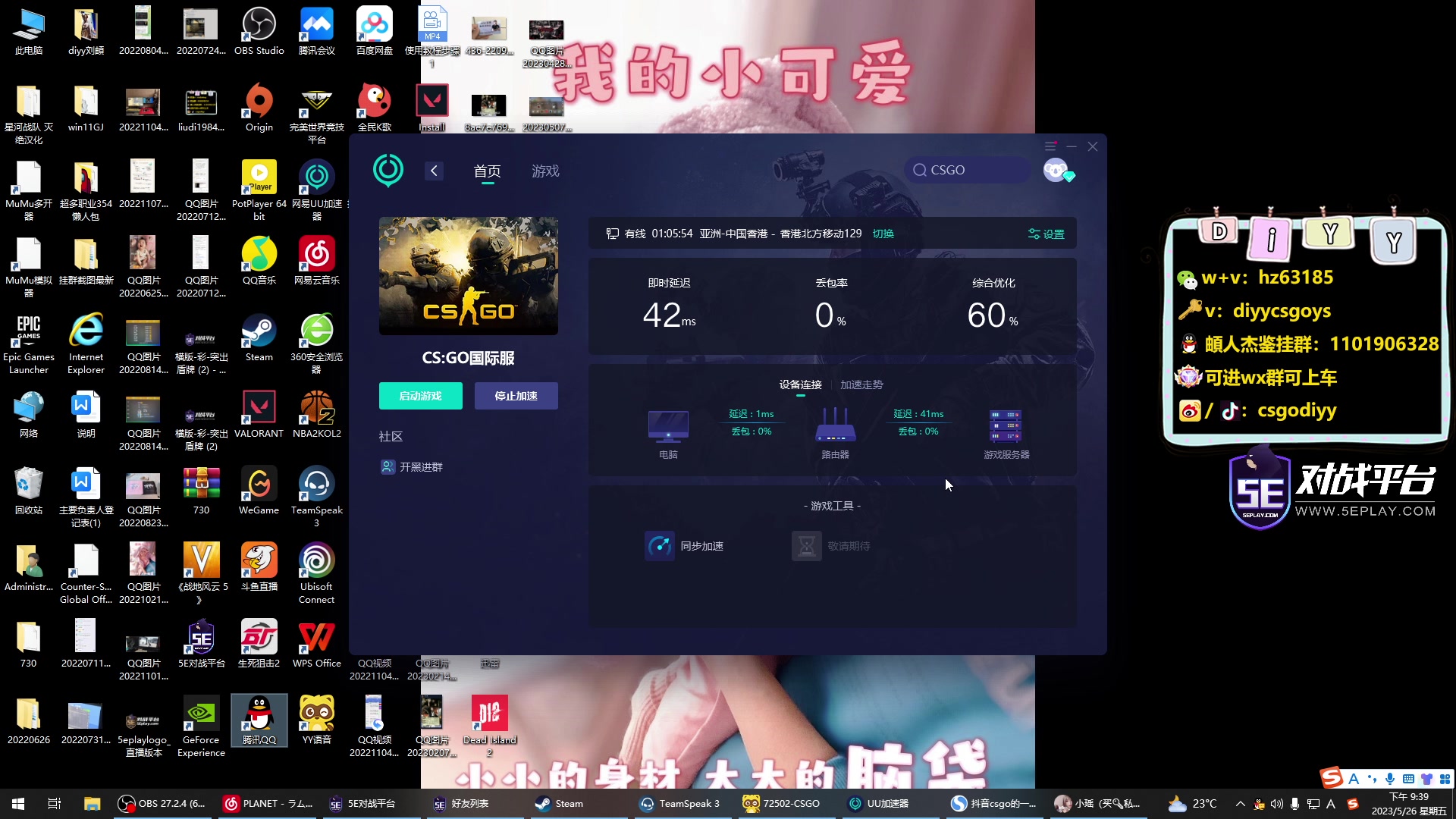Open the Steam desktop shortcut
This screenshot has height=819, width=1456.
259,338
